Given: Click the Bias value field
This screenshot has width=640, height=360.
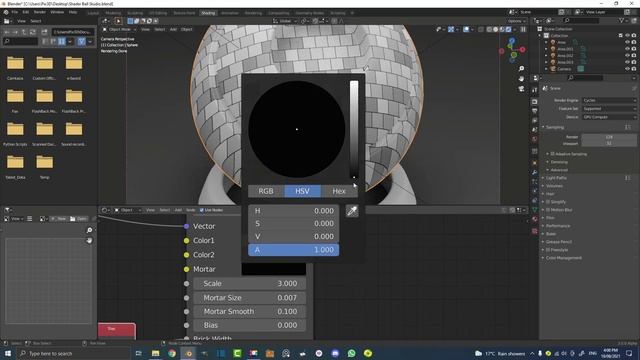Looking at the screenshot, I should 249,325.
